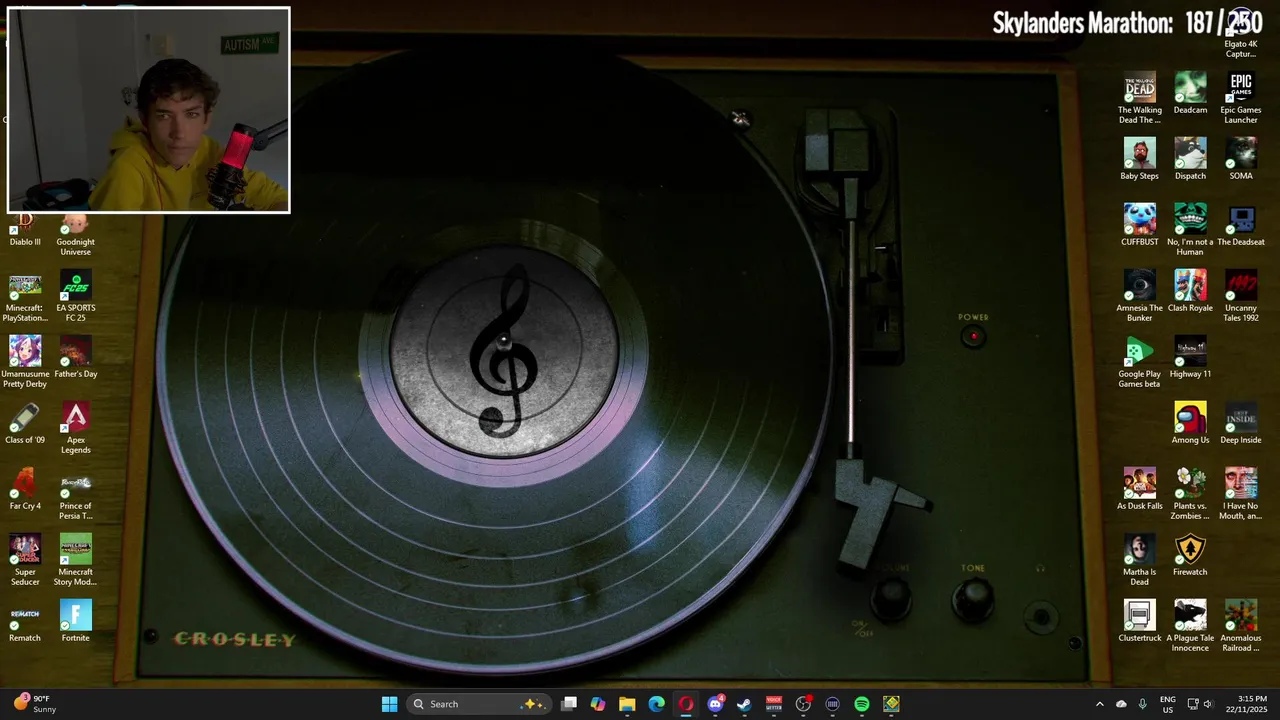Click the Father's Day game icon

point(75,357)
